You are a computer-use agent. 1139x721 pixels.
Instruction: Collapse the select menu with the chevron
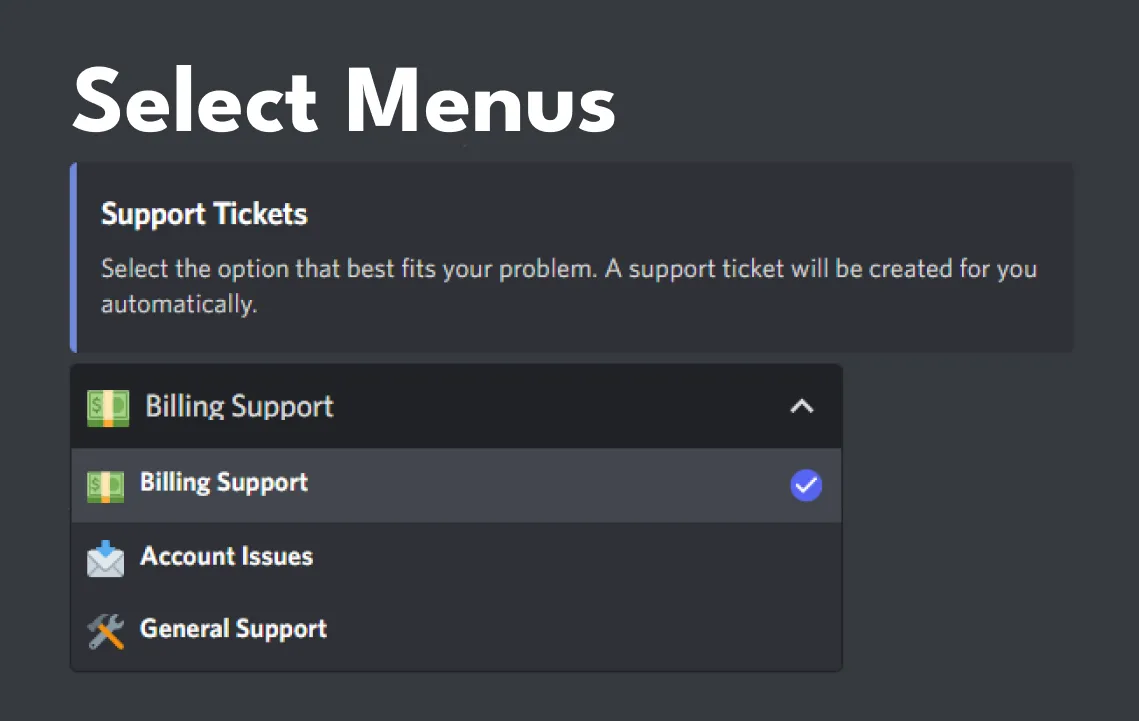point(801,406)
